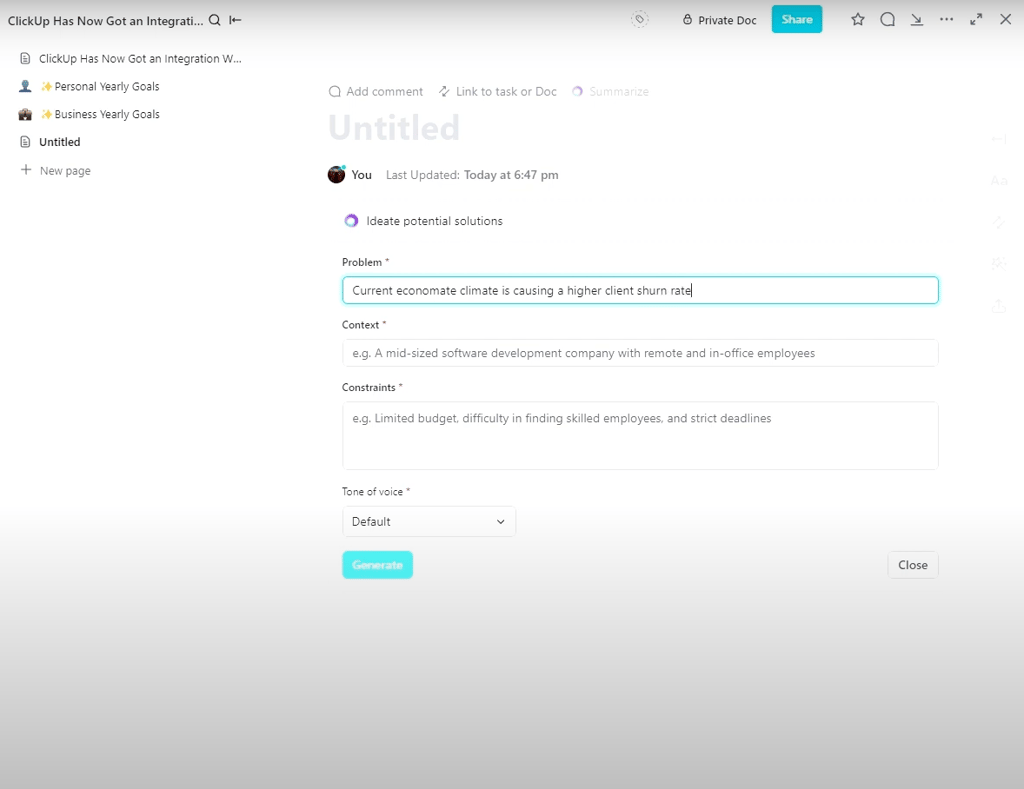
Task: Click Link to task or Doc
Action: point(498,91)
